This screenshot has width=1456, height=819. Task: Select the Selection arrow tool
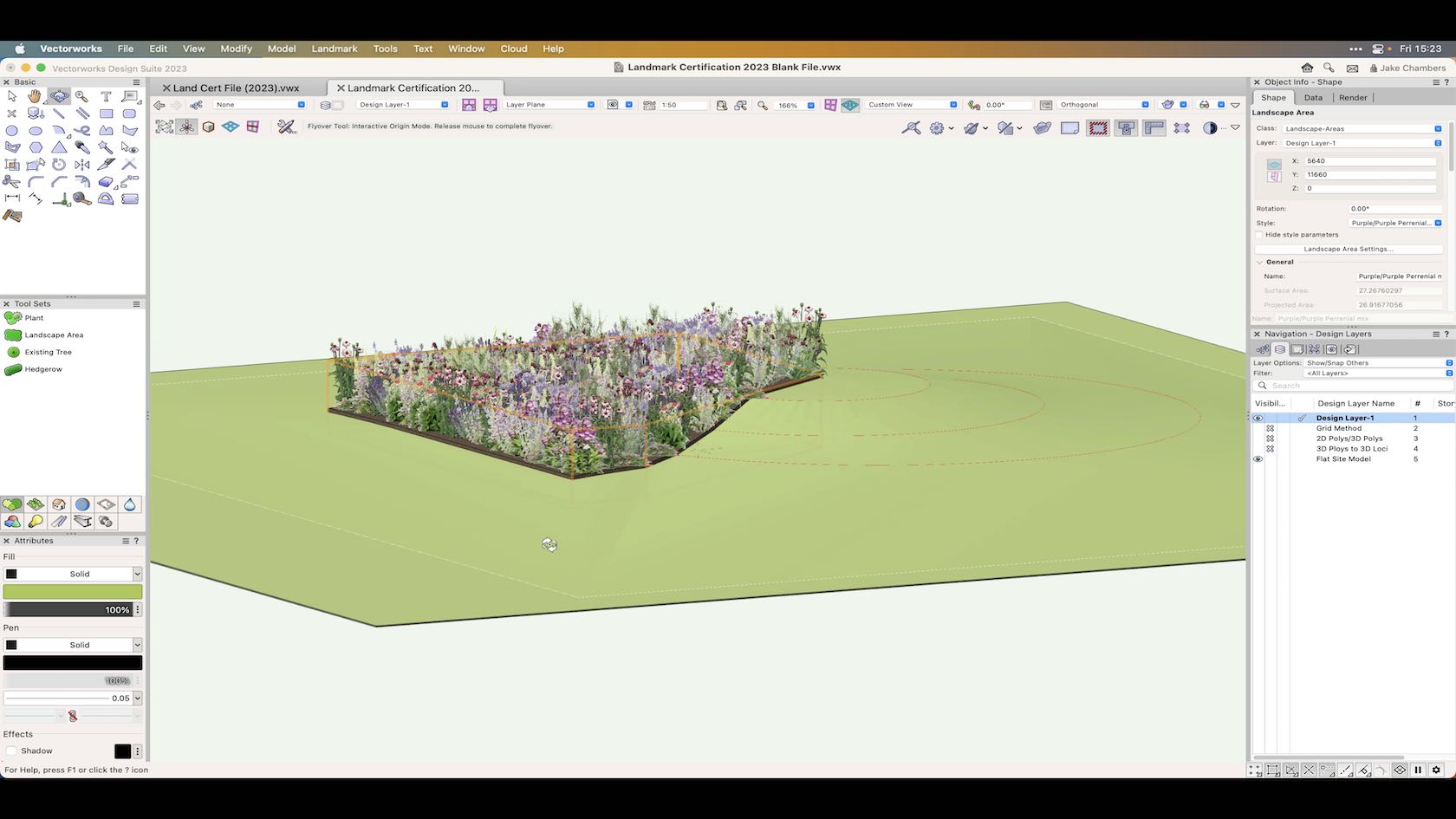click(x=12, y=95)
